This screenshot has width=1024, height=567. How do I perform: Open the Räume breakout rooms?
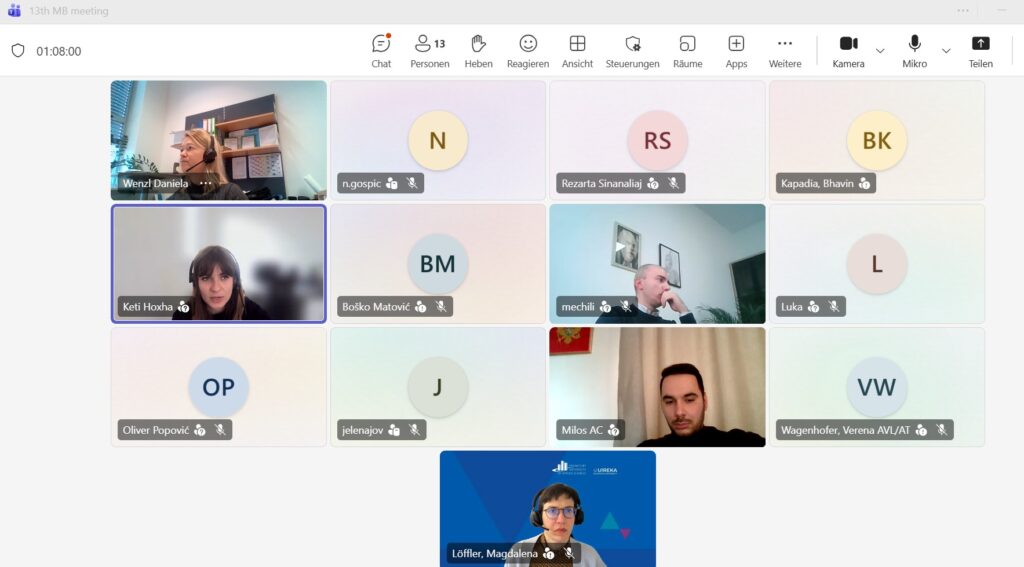coord(687,50)
